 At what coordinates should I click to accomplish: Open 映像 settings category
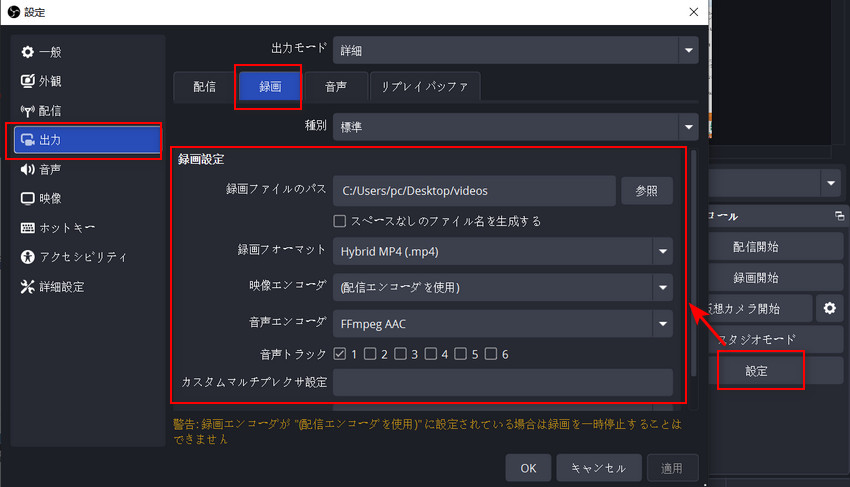click(87, 198)
